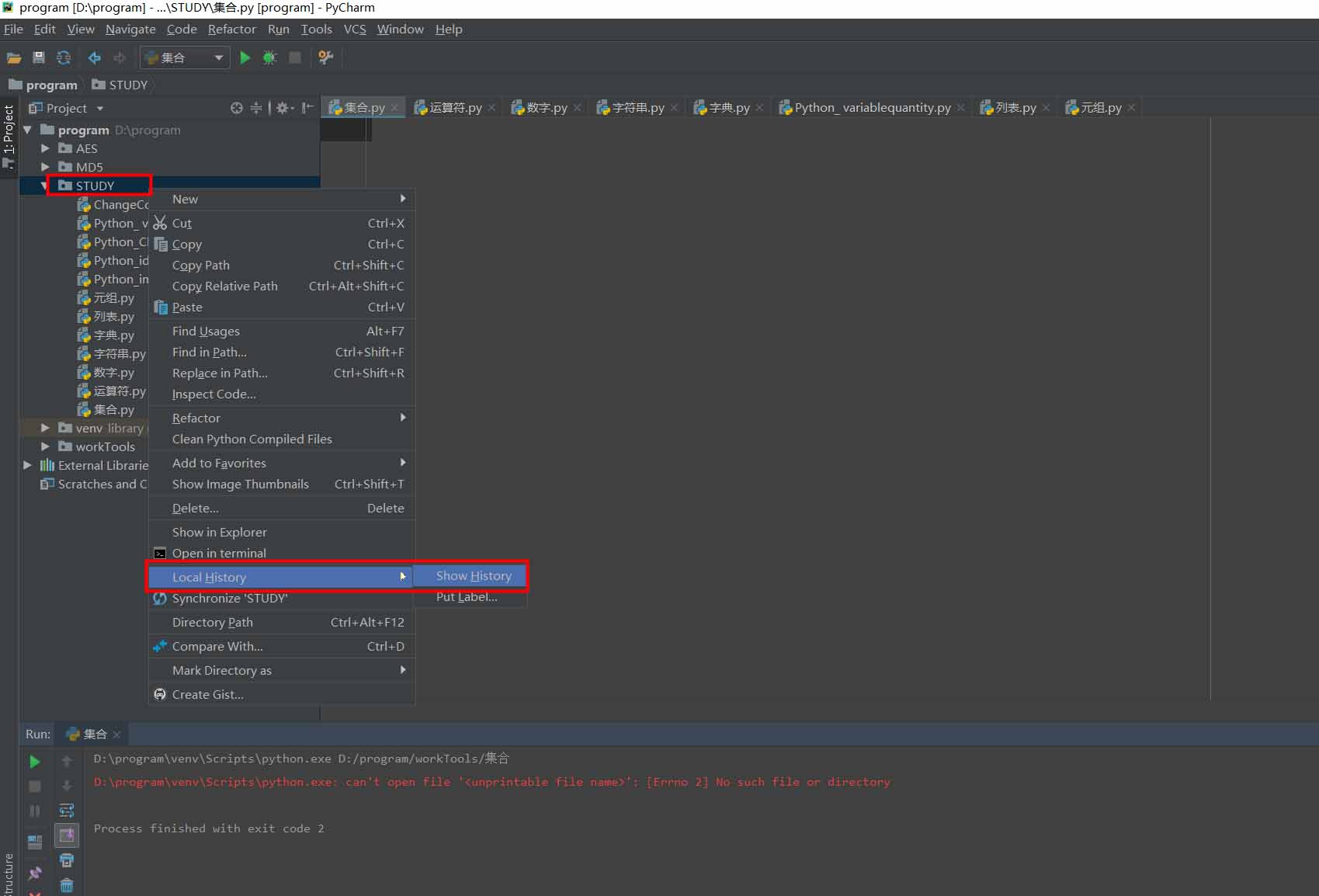The image size is (1319, 896).
Task: Toggle soft-wrap in the Run console
Action: (x=67, y=811)
